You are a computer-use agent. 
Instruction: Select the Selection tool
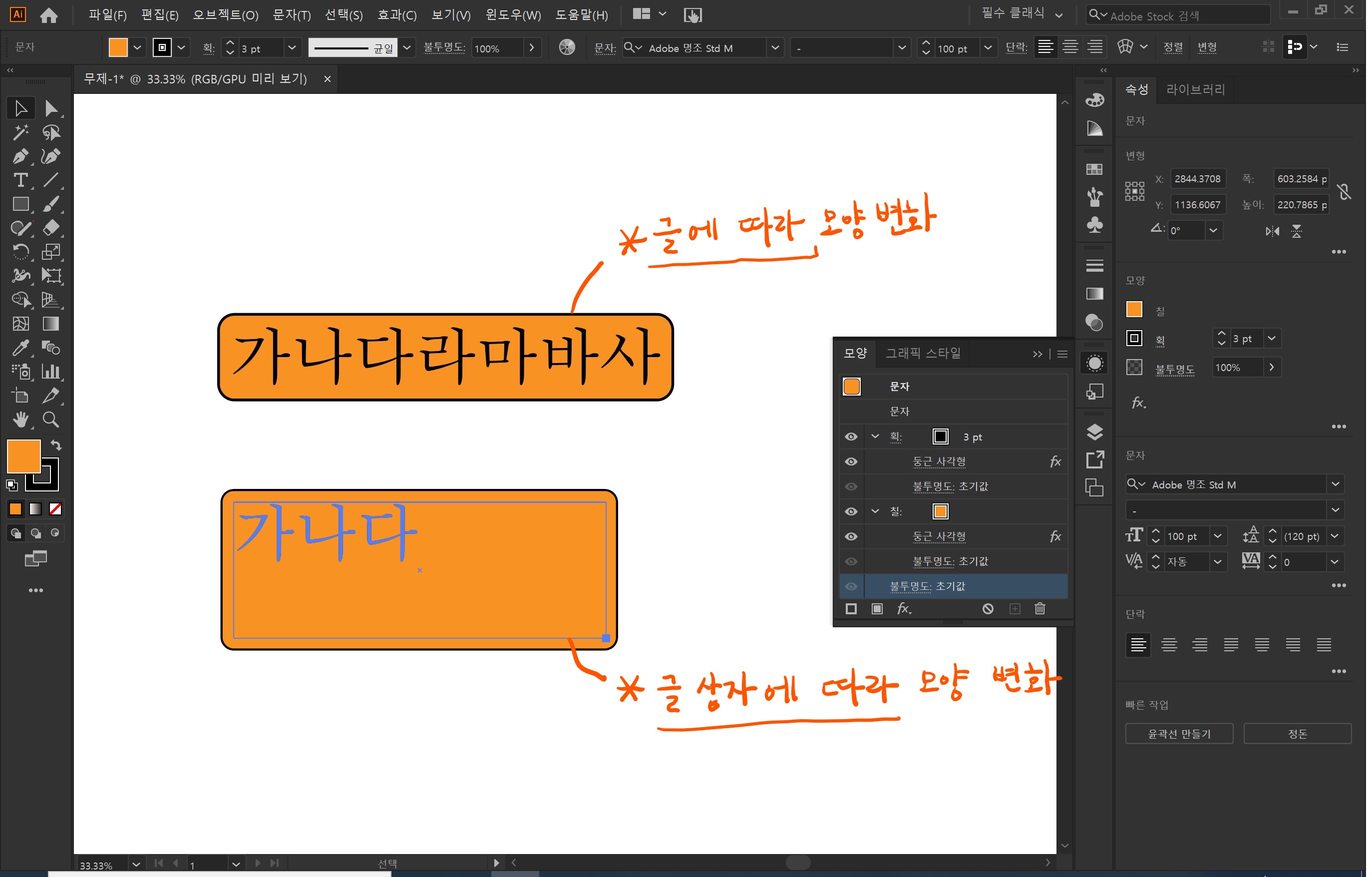21,108
